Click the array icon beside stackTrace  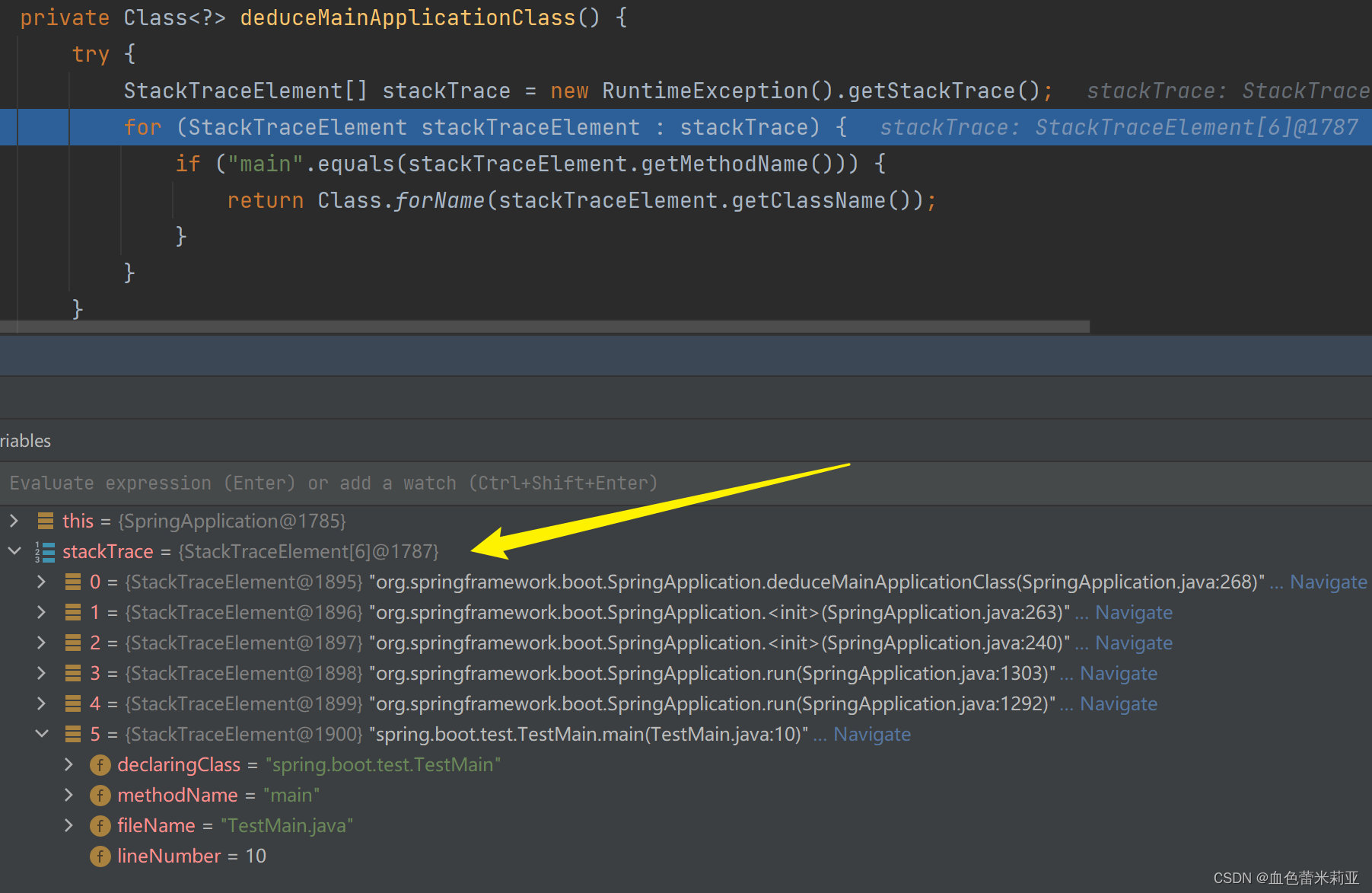click(x=45, y=551)
